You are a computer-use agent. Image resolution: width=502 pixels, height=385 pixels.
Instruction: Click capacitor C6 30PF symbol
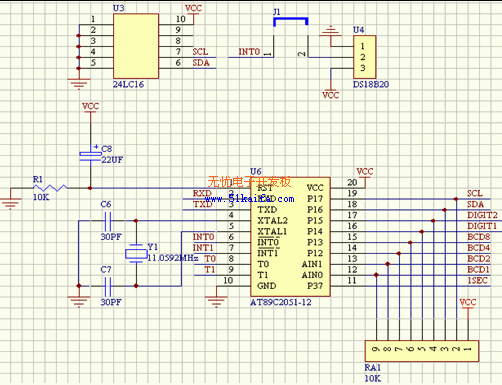point(108,221)
